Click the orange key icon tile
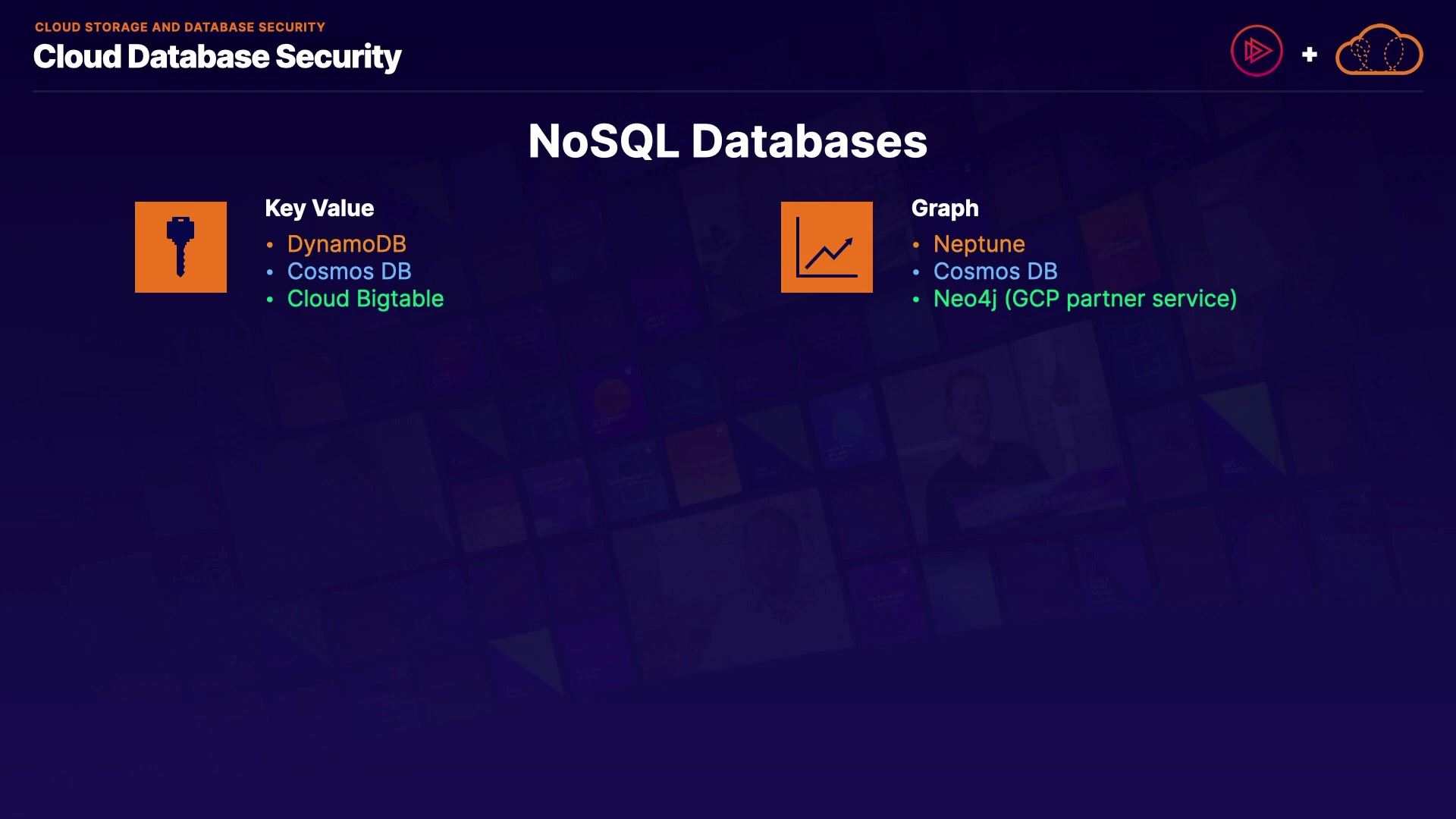The width and height of the screenshot is (1456, 819). pyautogui.click(x=180, y=247)
